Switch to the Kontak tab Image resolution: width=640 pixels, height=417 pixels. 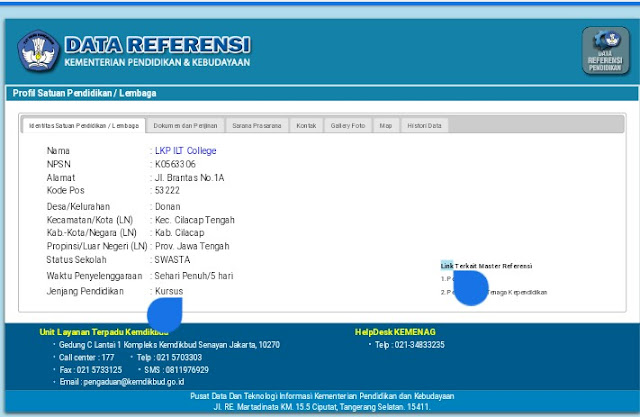(306, 126)
